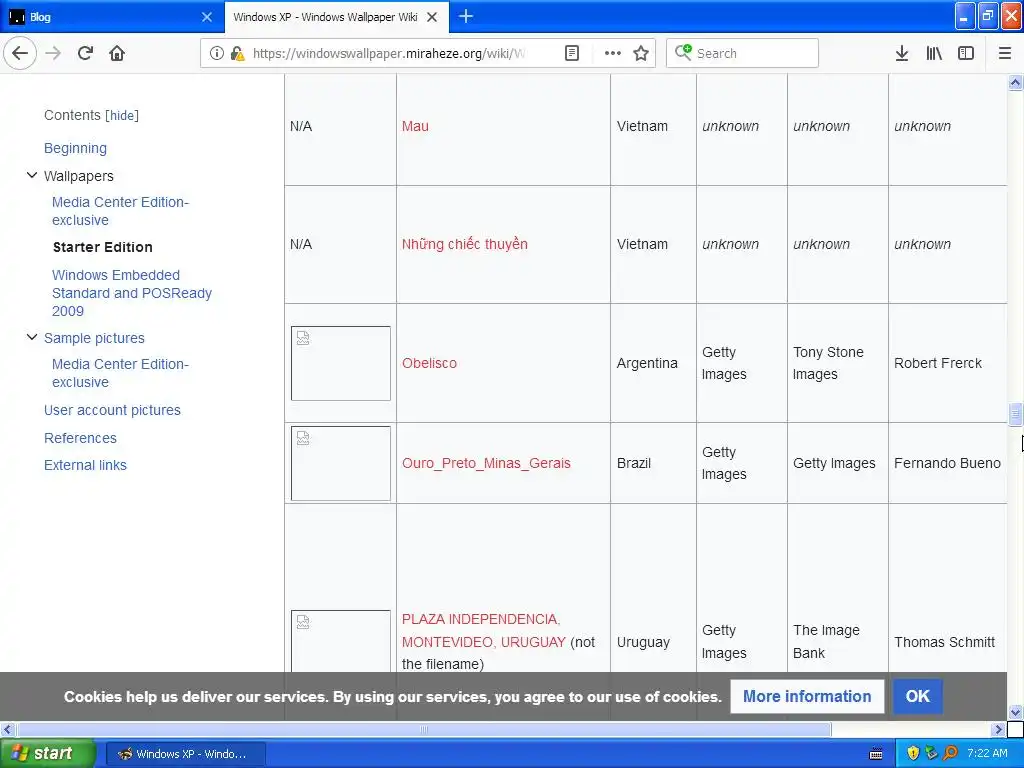The width and height of the screenshot is (1024, 768).
Task: Jump to Beginning section
Action: pos(75,148)
